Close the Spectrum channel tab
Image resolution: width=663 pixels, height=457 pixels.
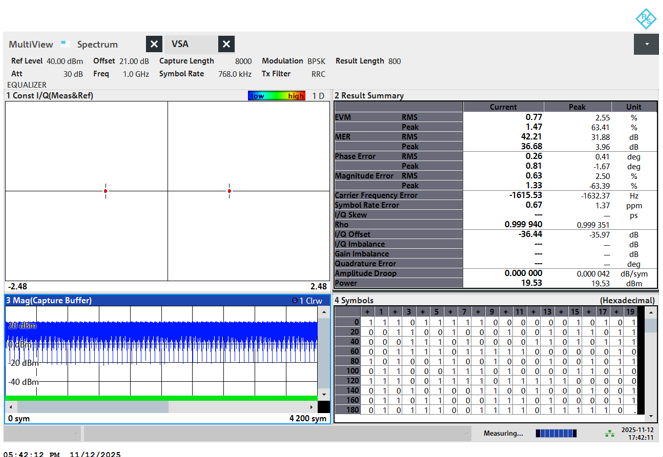tap(154, 44)
